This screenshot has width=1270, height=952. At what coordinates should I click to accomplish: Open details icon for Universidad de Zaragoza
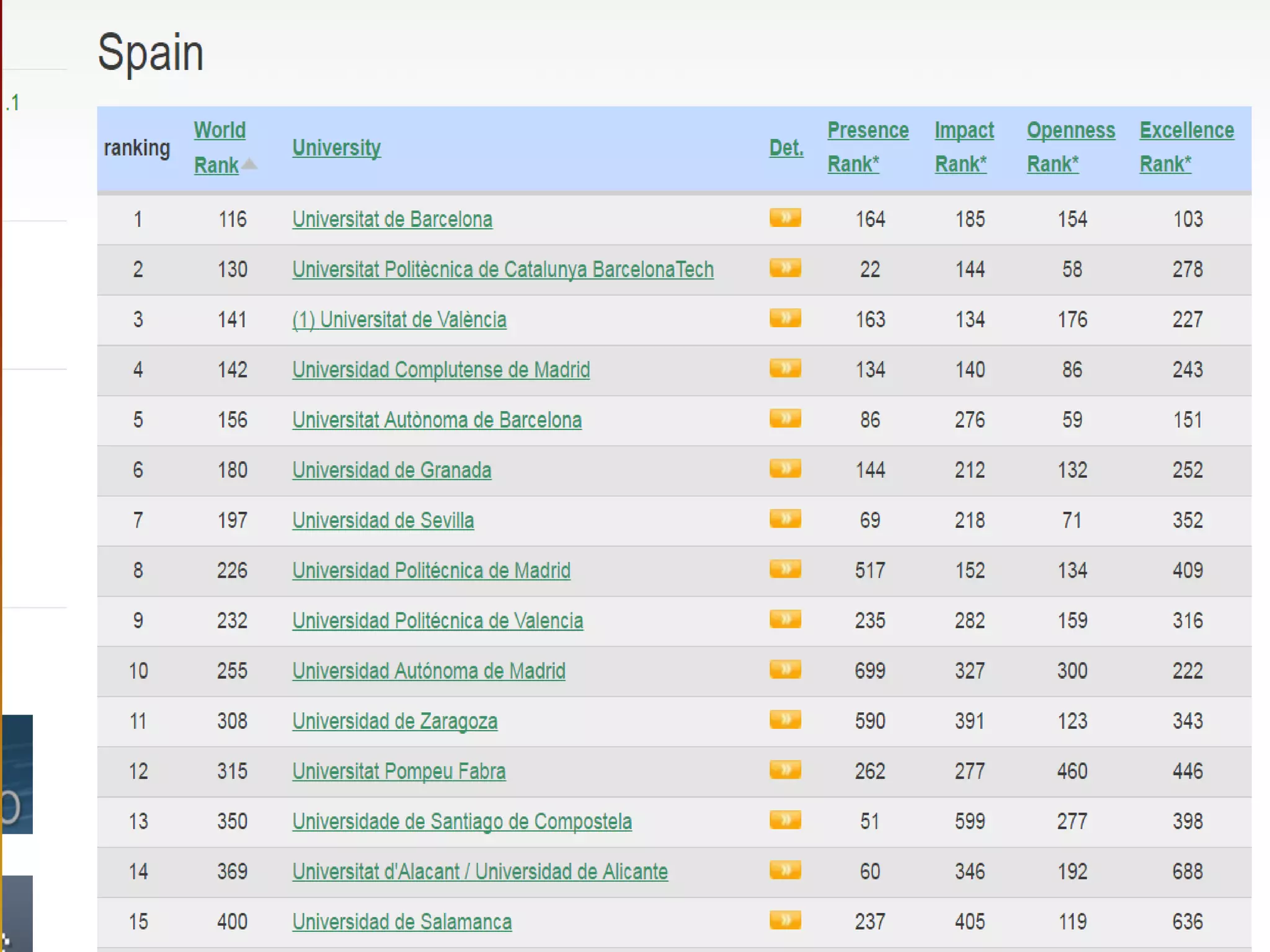pos(785,720)
